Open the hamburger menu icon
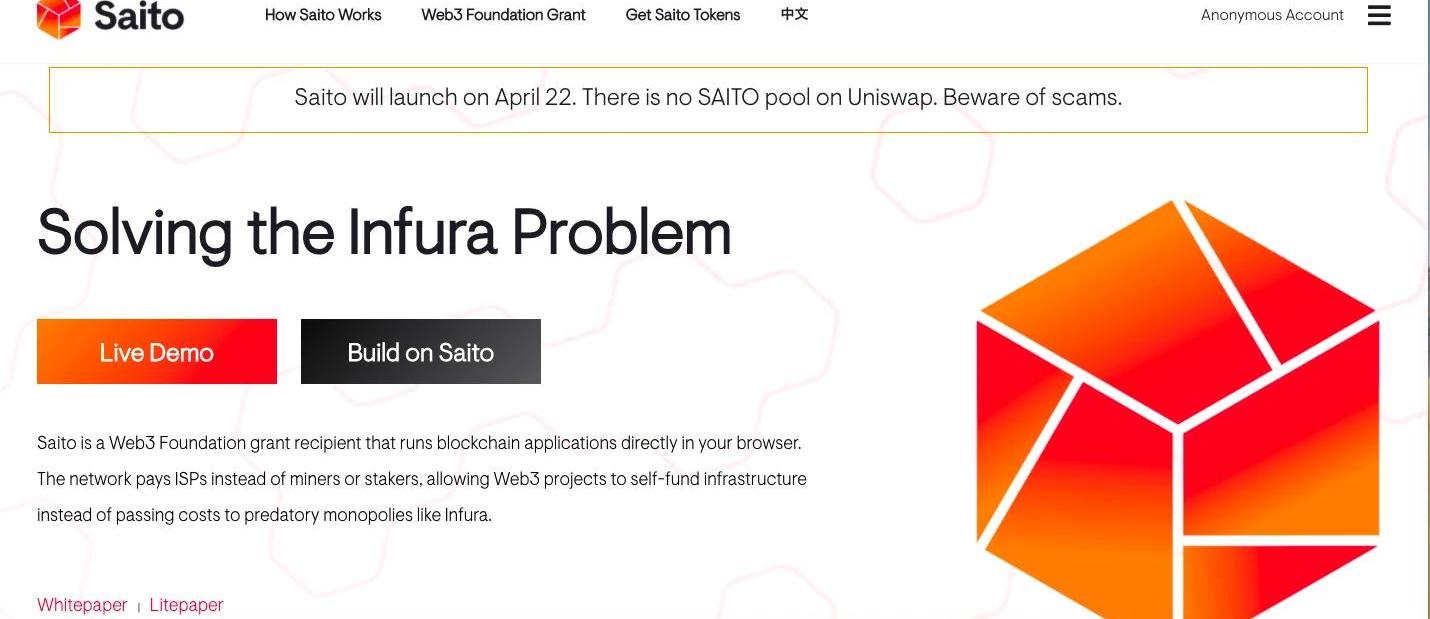The image size is (1430, 619). pos(1379,15)
